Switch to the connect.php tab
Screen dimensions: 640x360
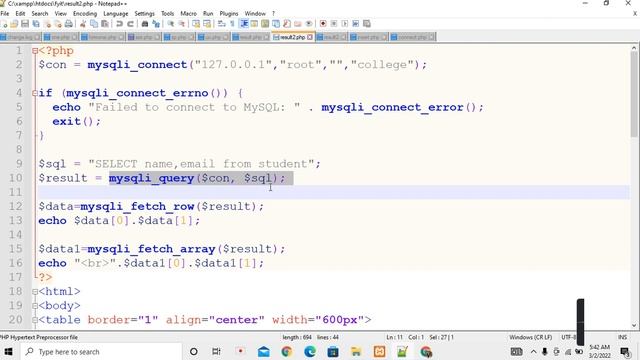point(412,37)
